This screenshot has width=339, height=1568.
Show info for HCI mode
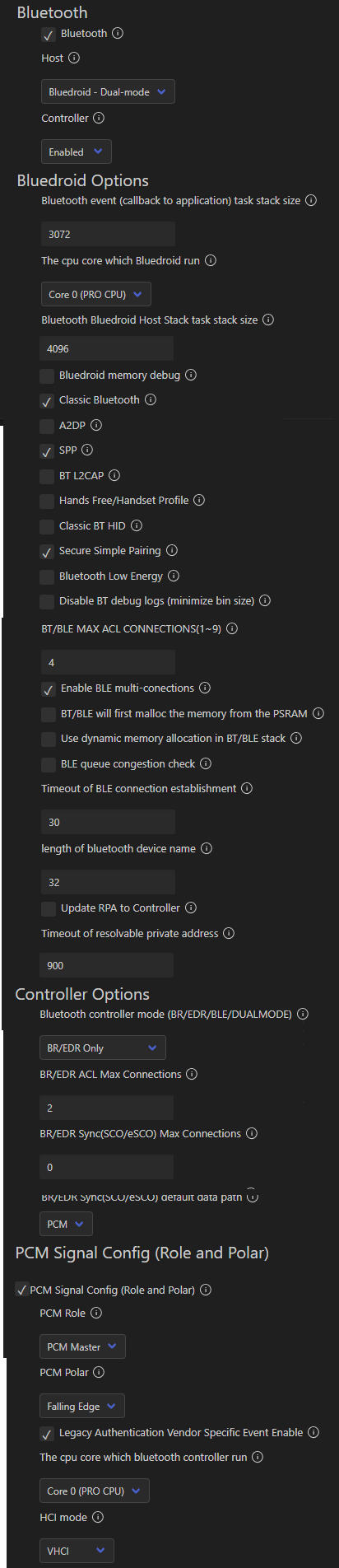[98, 1517]
